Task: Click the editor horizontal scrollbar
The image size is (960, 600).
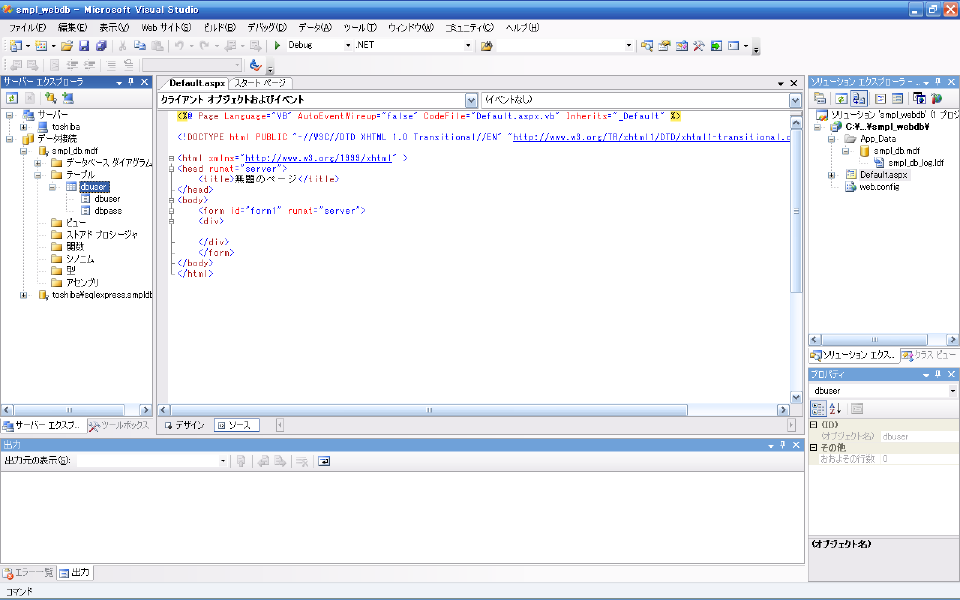Action: coord(429,410)
